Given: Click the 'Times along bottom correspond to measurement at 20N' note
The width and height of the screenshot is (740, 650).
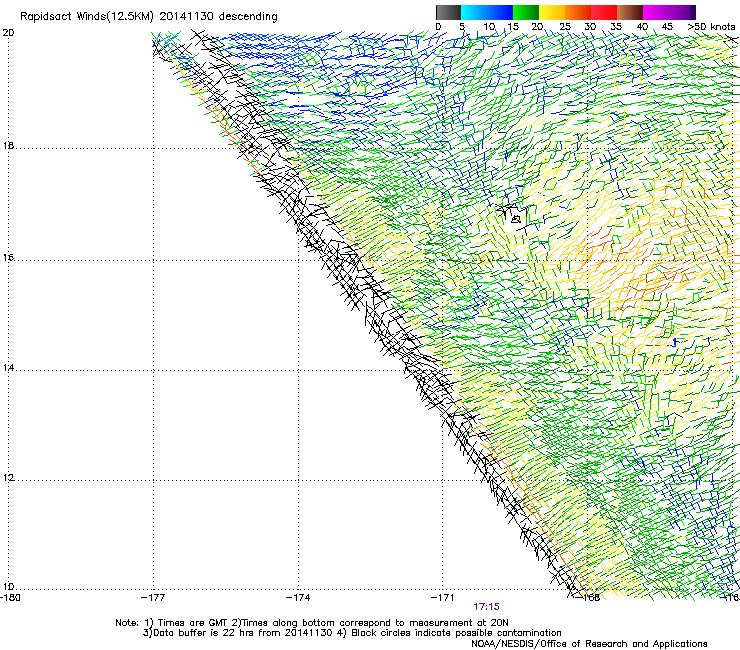Looking at the screenshot, I should coord(375,623).
